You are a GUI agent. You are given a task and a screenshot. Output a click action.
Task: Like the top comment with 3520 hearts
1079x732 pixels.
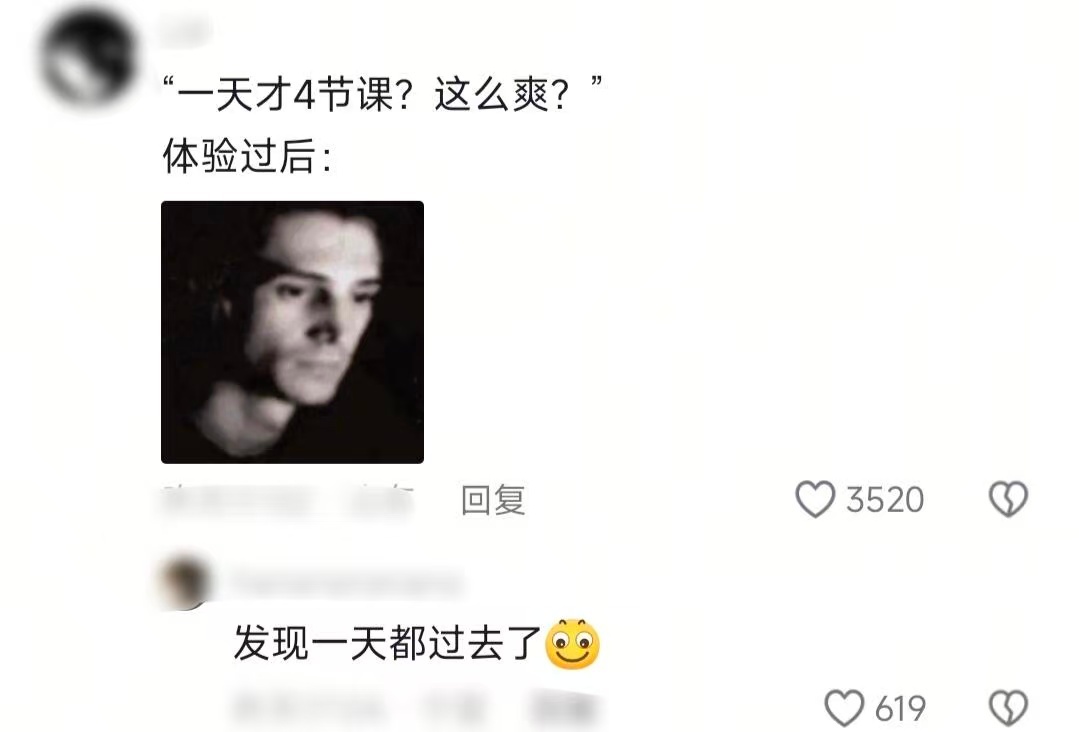point(815,499)
